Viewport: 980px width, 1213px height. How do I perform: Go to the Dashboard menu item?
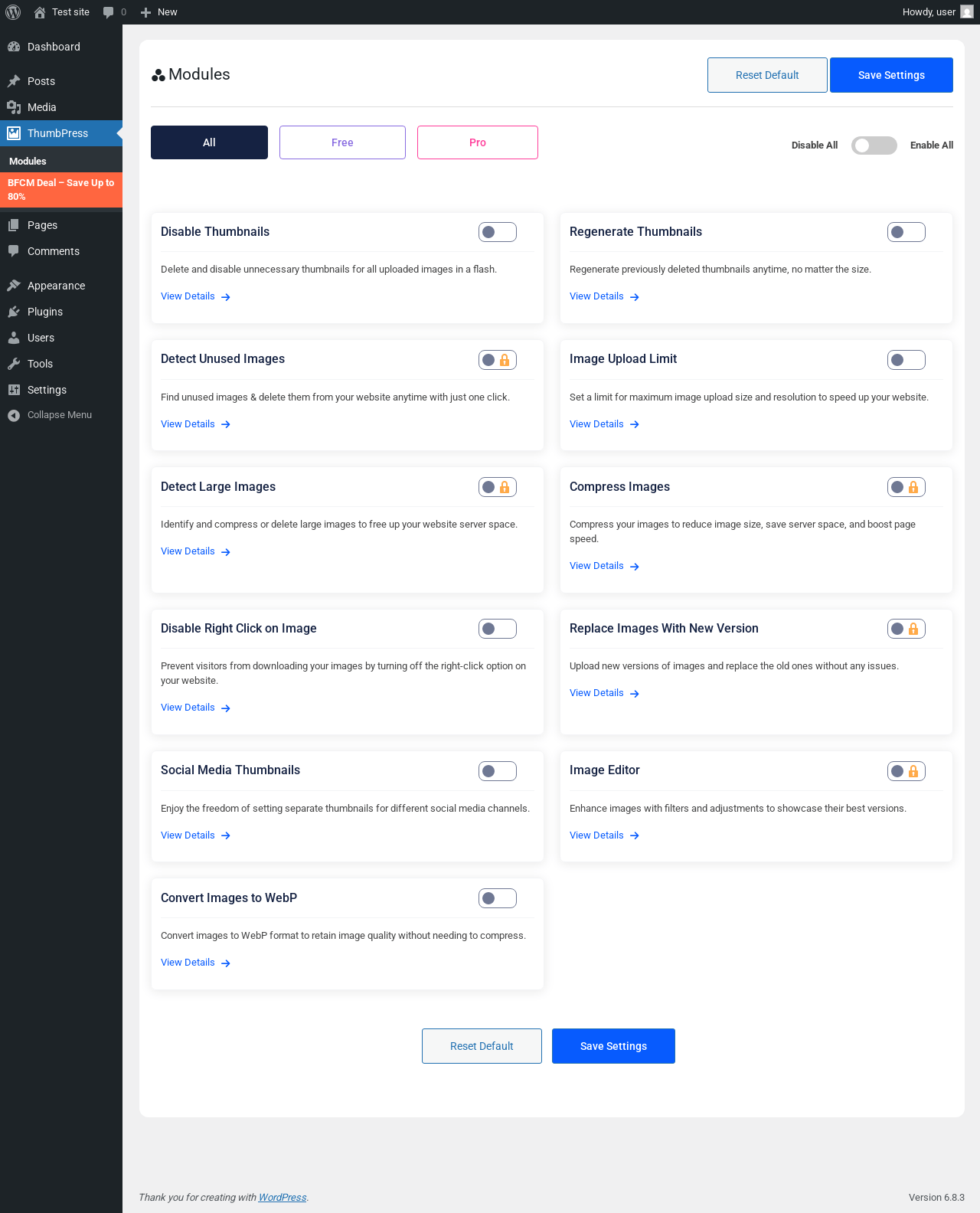click(61, 47)
